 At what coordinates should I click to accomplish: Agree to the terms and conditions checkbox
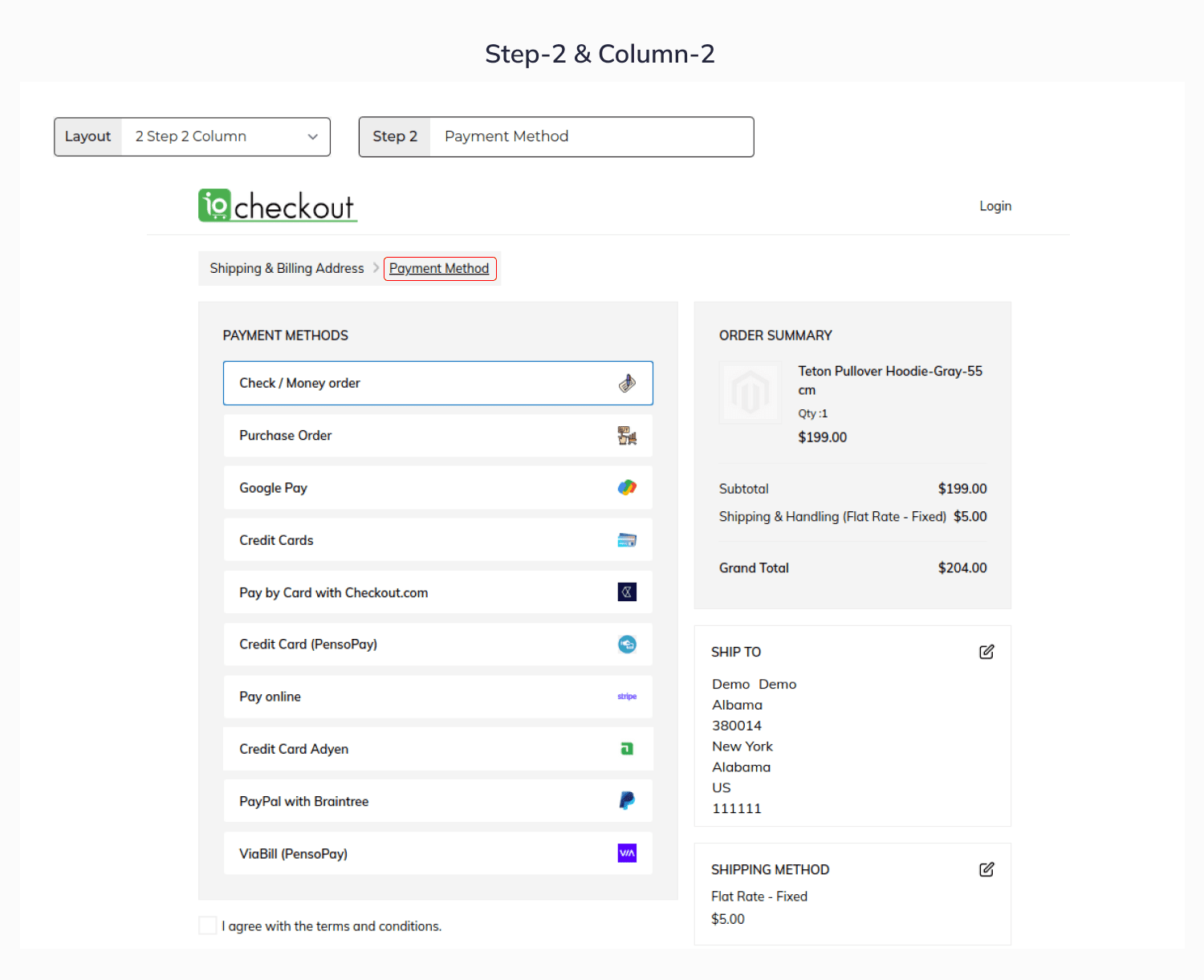pos(208,925)
